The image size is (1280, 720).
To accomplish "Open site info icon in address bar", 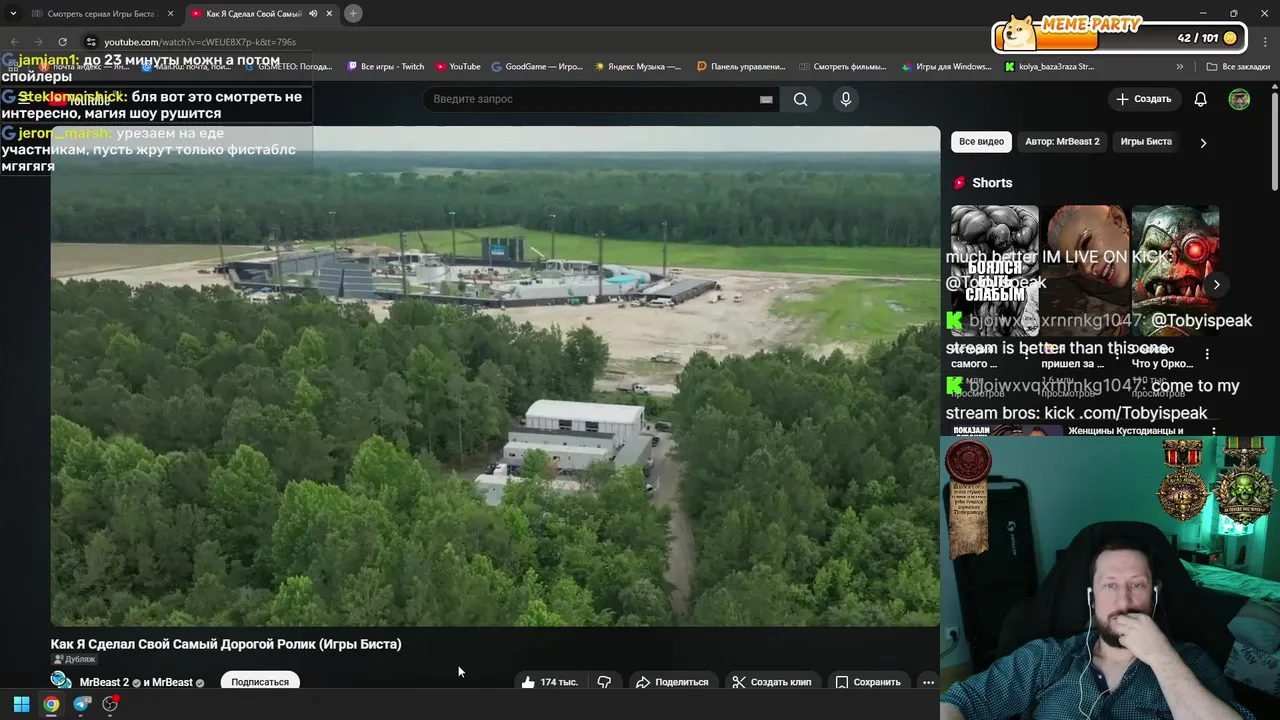I will [x=91, y=42].
